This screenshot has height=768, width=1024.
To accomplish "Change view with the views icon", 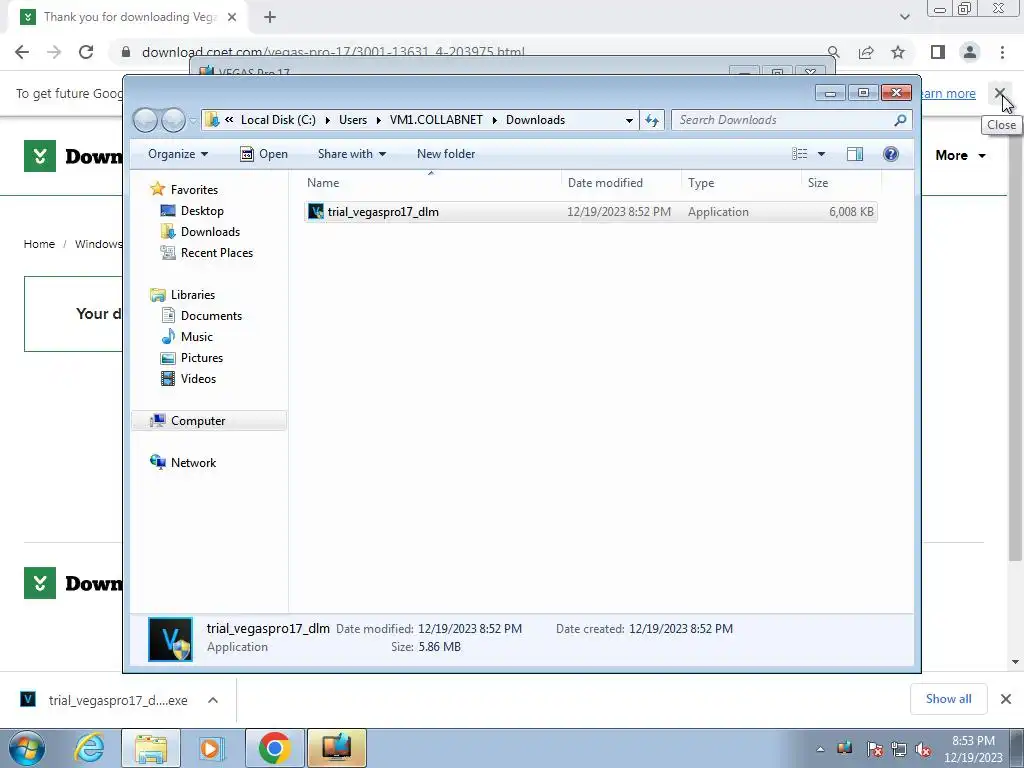I will tap(800, 154).
